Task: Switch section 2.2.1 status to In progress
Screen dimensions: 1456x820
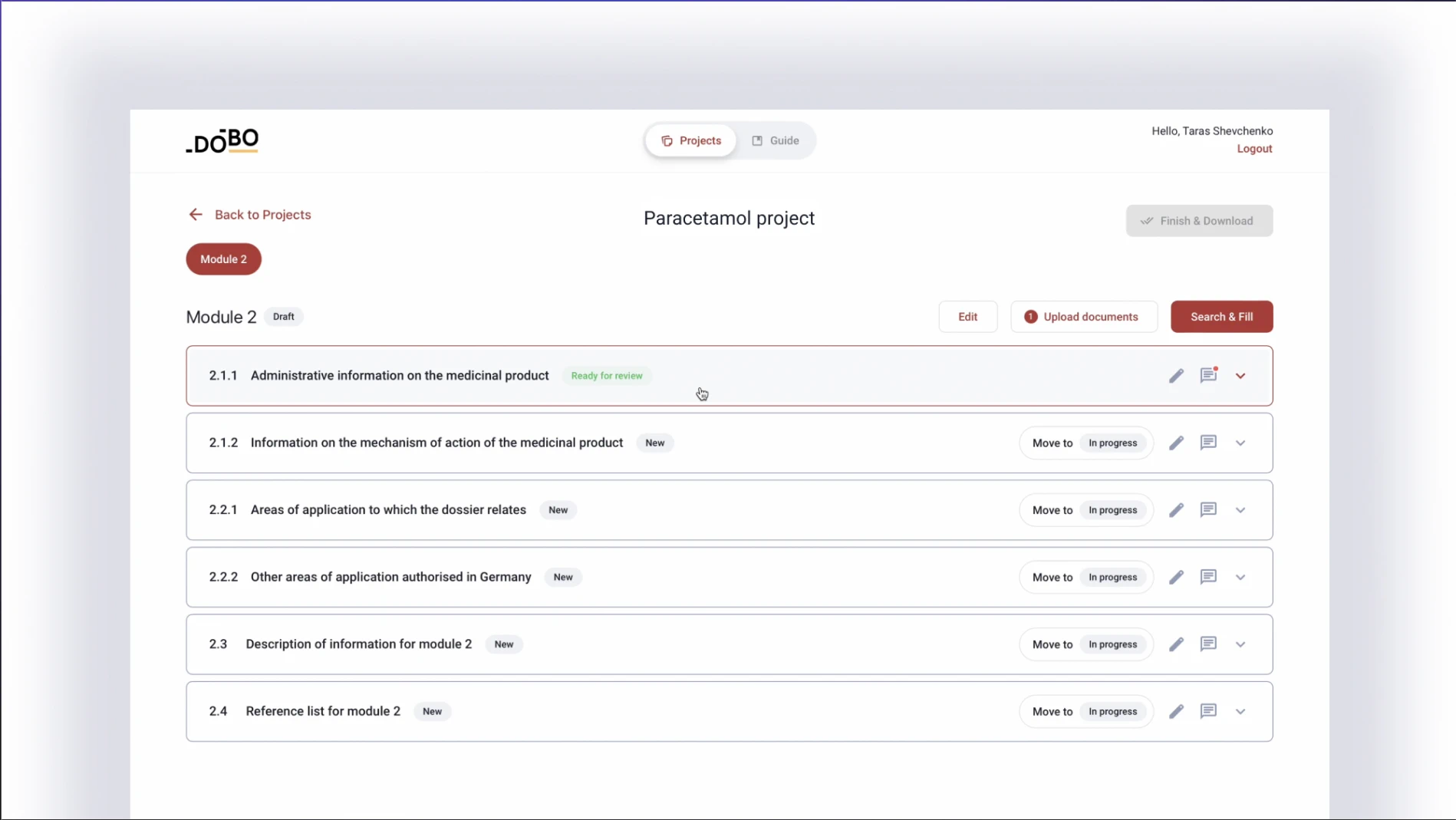Action: tap(1113, 509)
